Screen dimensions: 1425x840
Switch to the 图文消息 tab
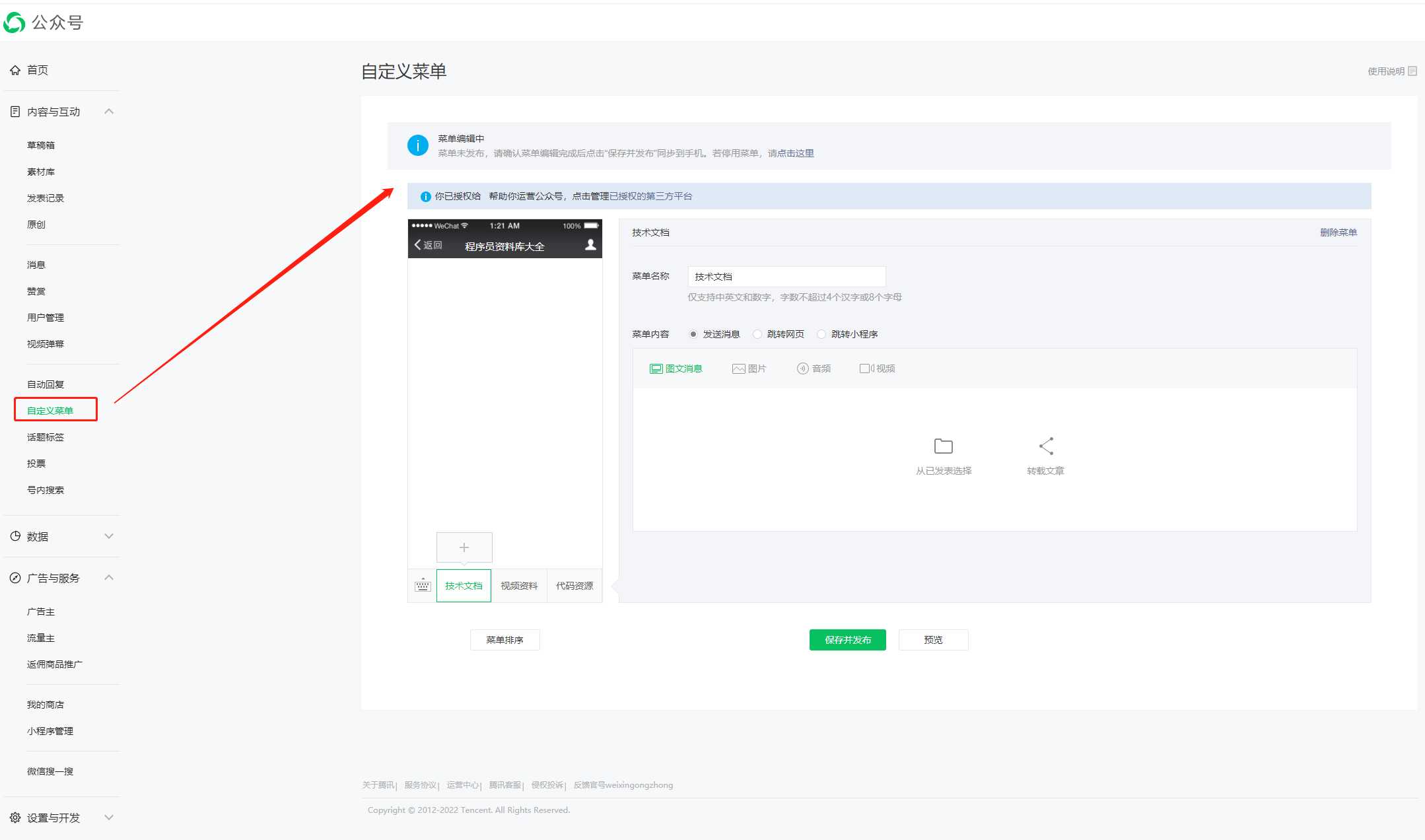click(676, 368)
